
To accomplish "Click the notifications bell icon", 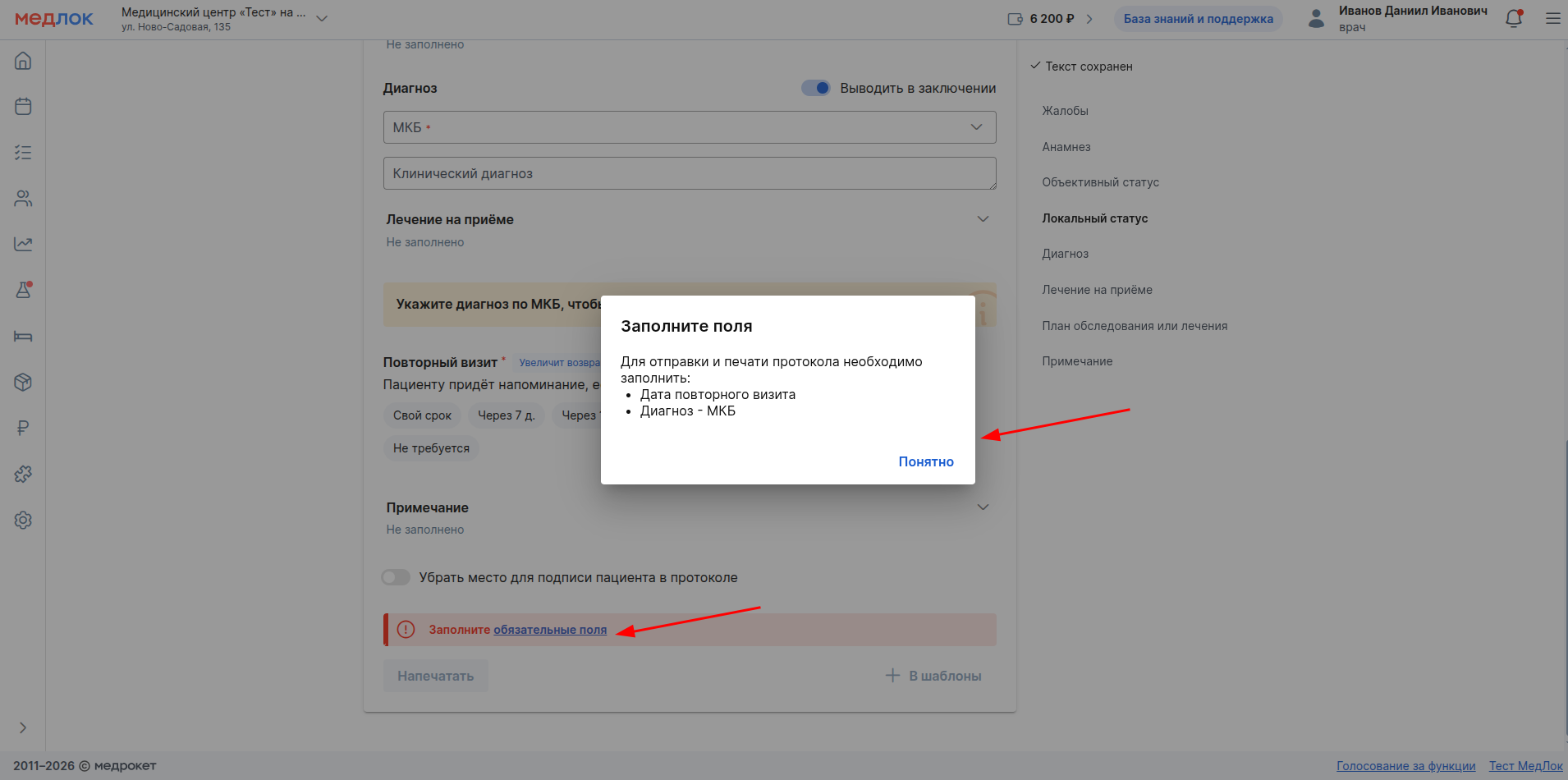I will click(1514, 18).
